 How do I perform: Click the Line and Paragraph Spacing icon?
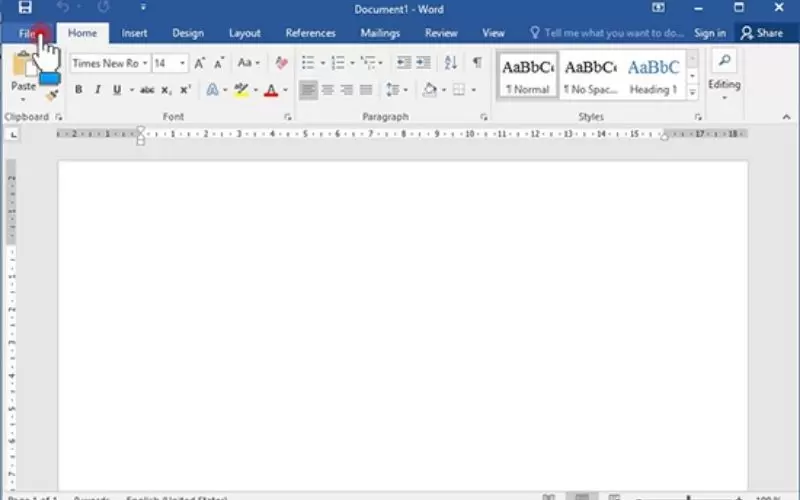click(x=392, y=90)
